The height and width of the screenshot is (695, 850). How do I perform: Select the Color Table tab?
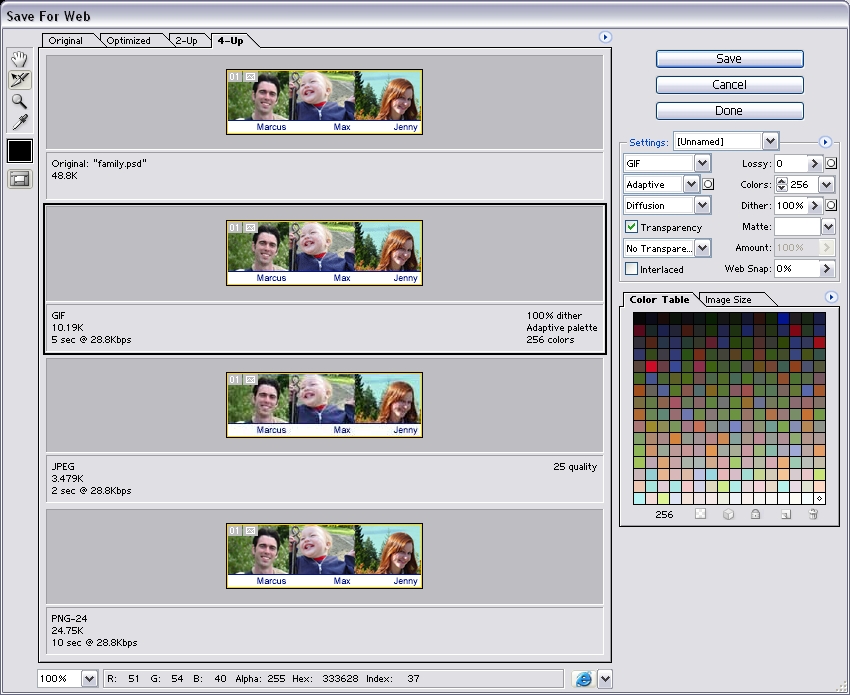[x=659, y=300]
